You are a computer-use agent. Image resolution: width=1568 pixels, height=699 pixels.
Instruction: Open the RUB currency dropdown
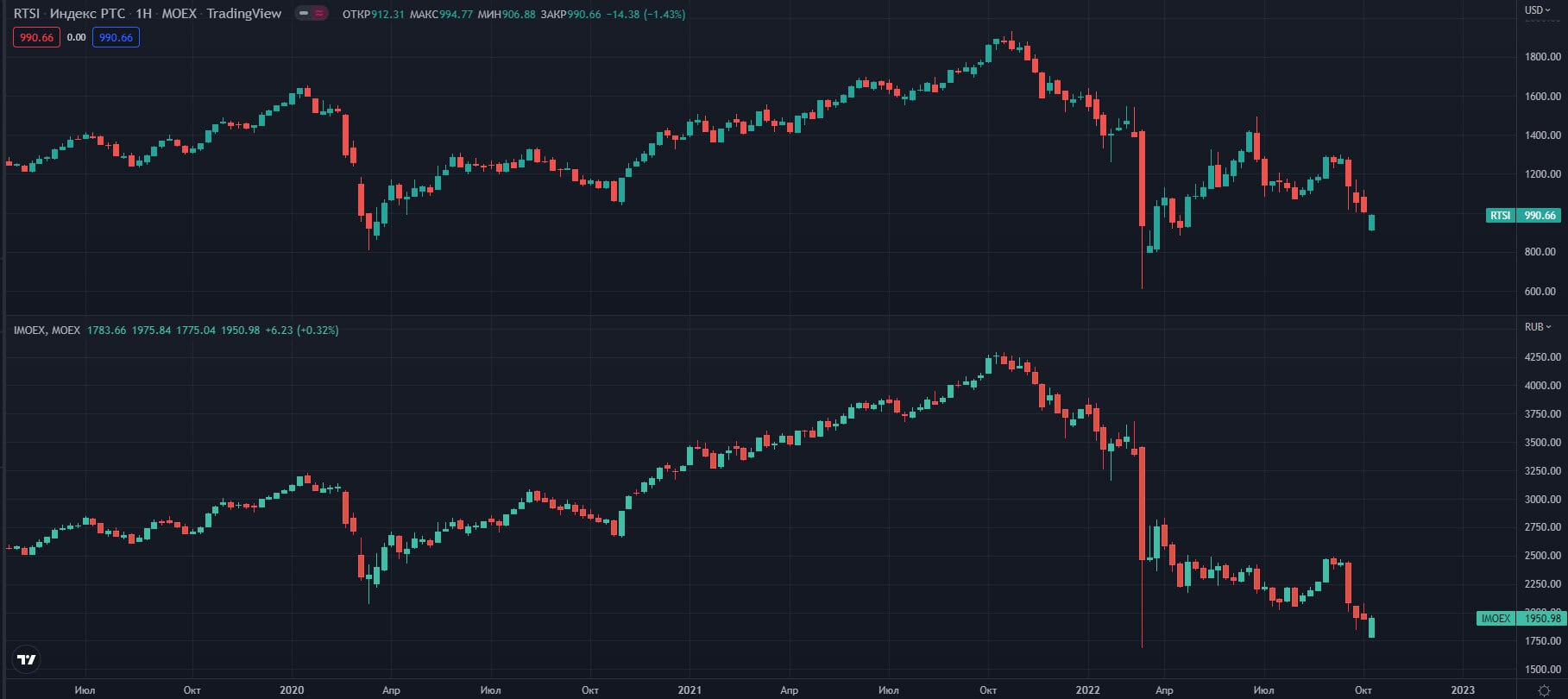[1538, 327]
